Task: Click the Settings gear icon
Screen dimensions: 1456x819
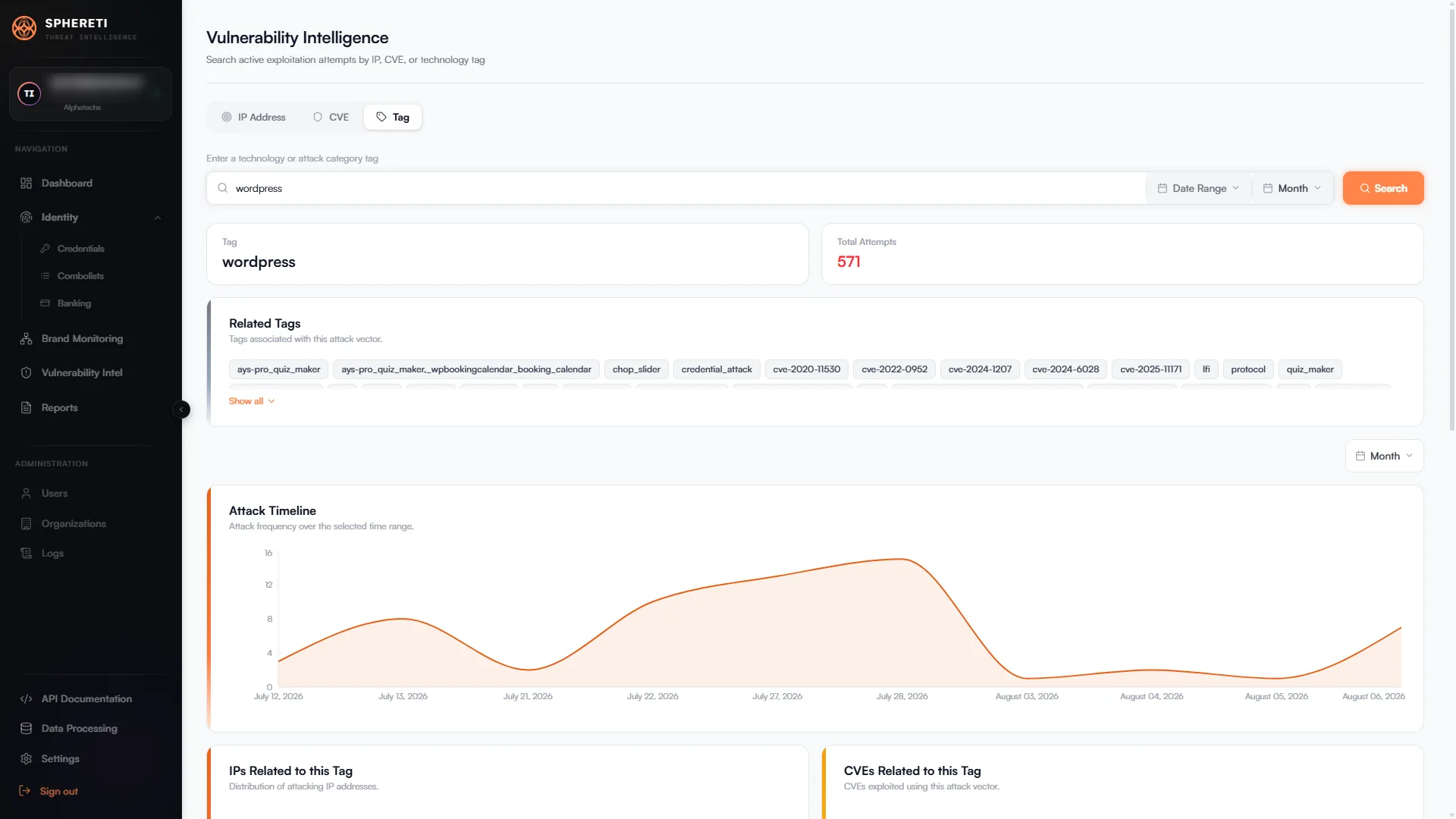Action: (26, 758)
